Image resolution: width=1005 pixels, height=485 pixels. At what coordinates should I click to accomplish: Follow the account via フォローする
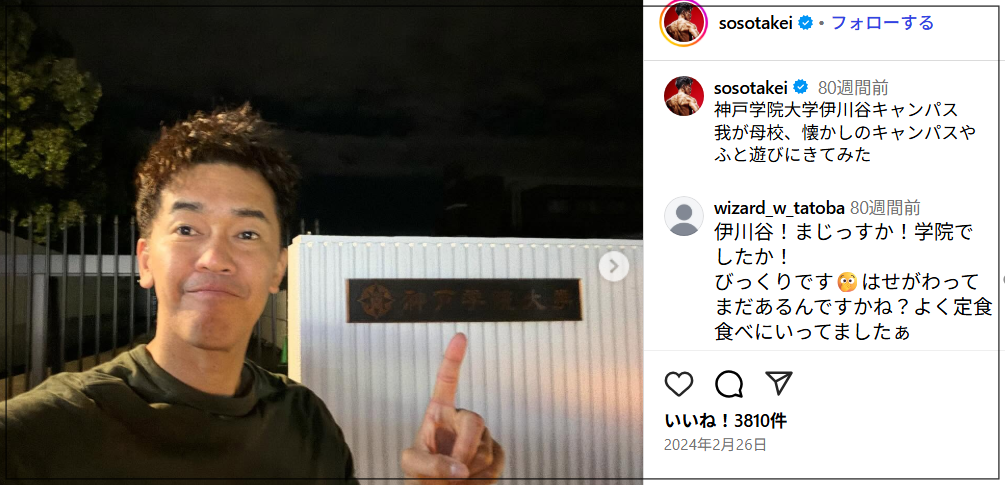[883, 23]
